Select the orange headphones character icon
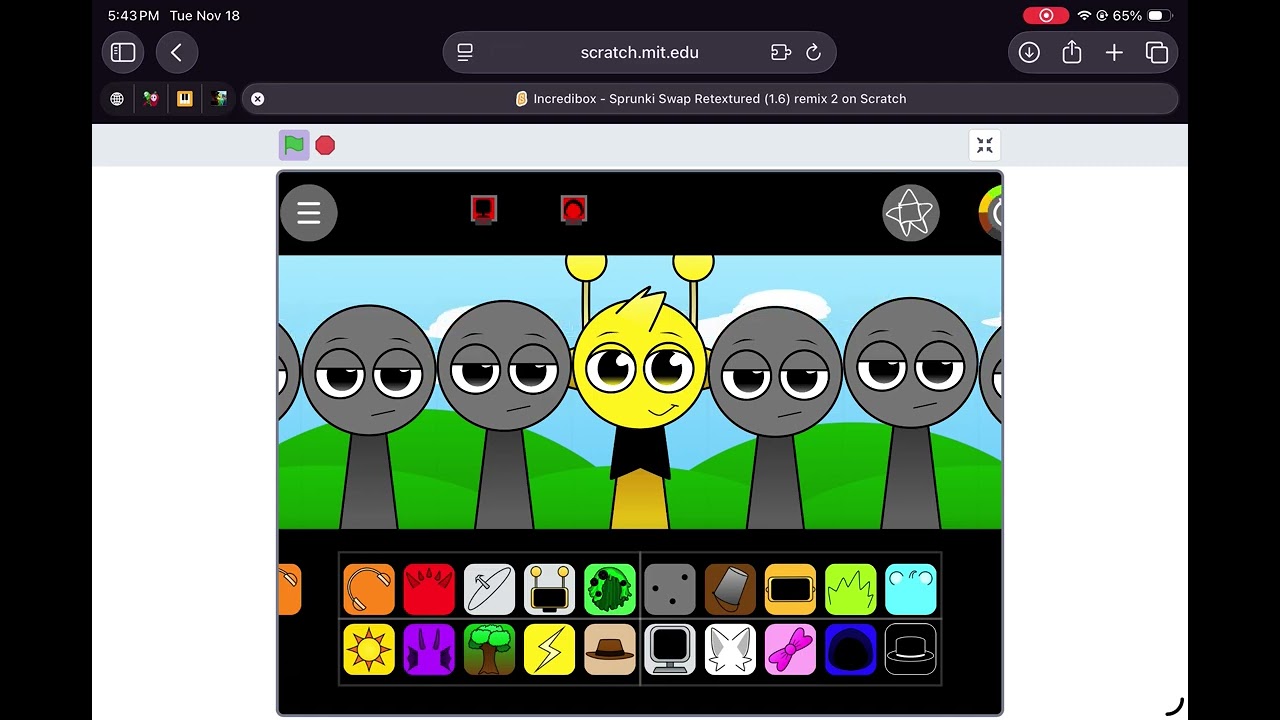The image size is (1280, 720). [x=369, y=589]
